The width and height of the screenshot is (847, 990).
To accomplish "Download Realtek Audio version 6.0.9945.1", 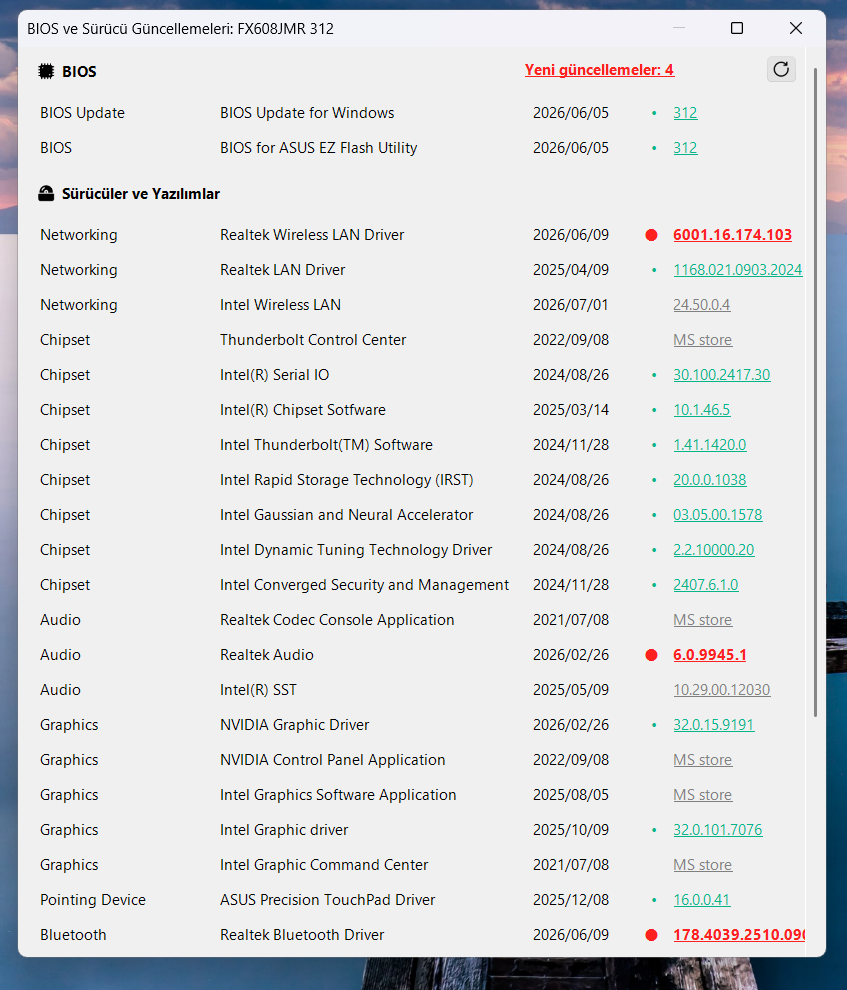I will 709,655.
